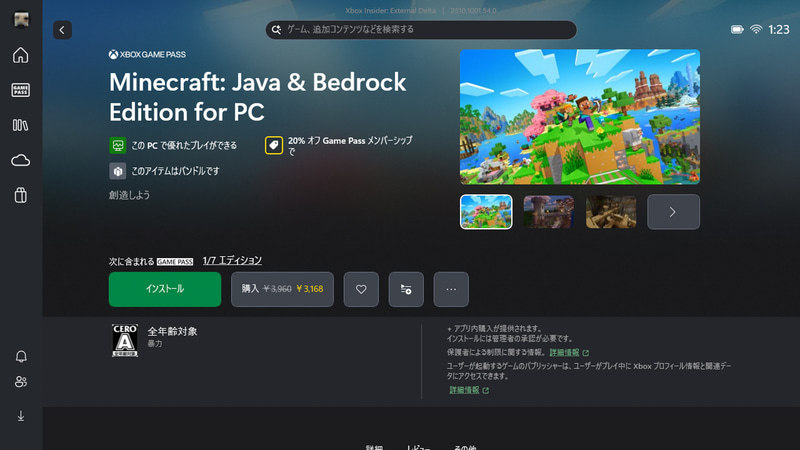Click the 20% off Game Pass tag icon
800x450 pixels.
coord(274,145)
